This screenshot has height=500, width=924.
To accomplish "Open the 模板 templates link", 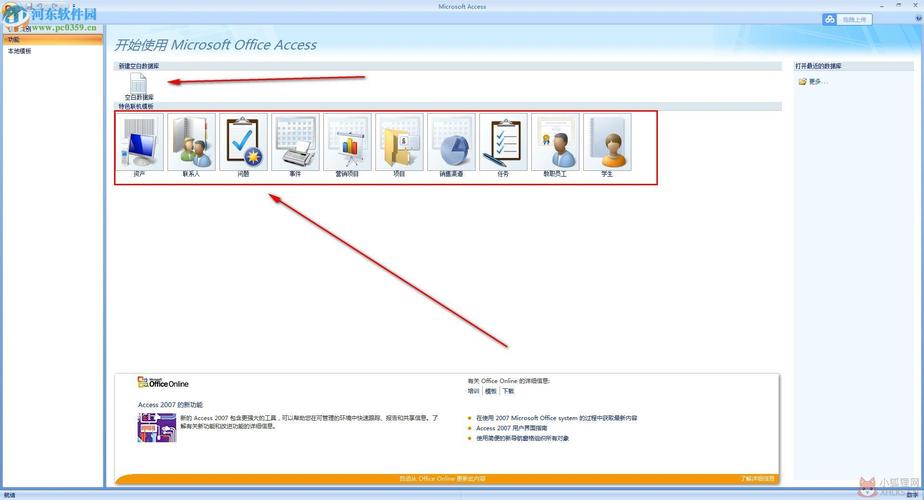I will 490,391.
